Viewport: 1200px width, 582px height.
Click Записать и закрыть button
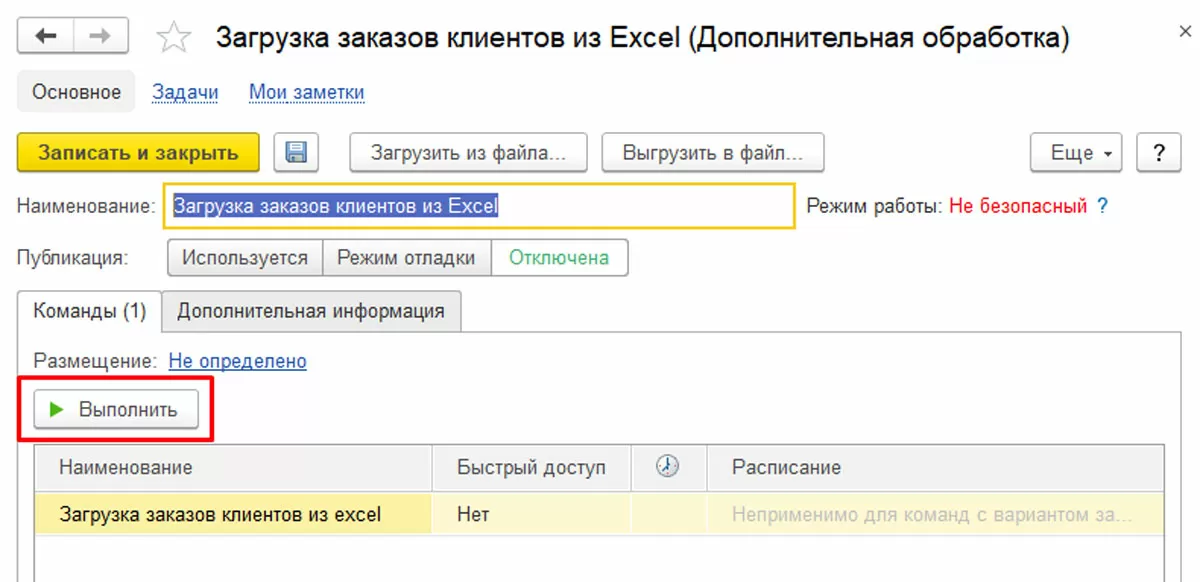click(x=138, y=153)
